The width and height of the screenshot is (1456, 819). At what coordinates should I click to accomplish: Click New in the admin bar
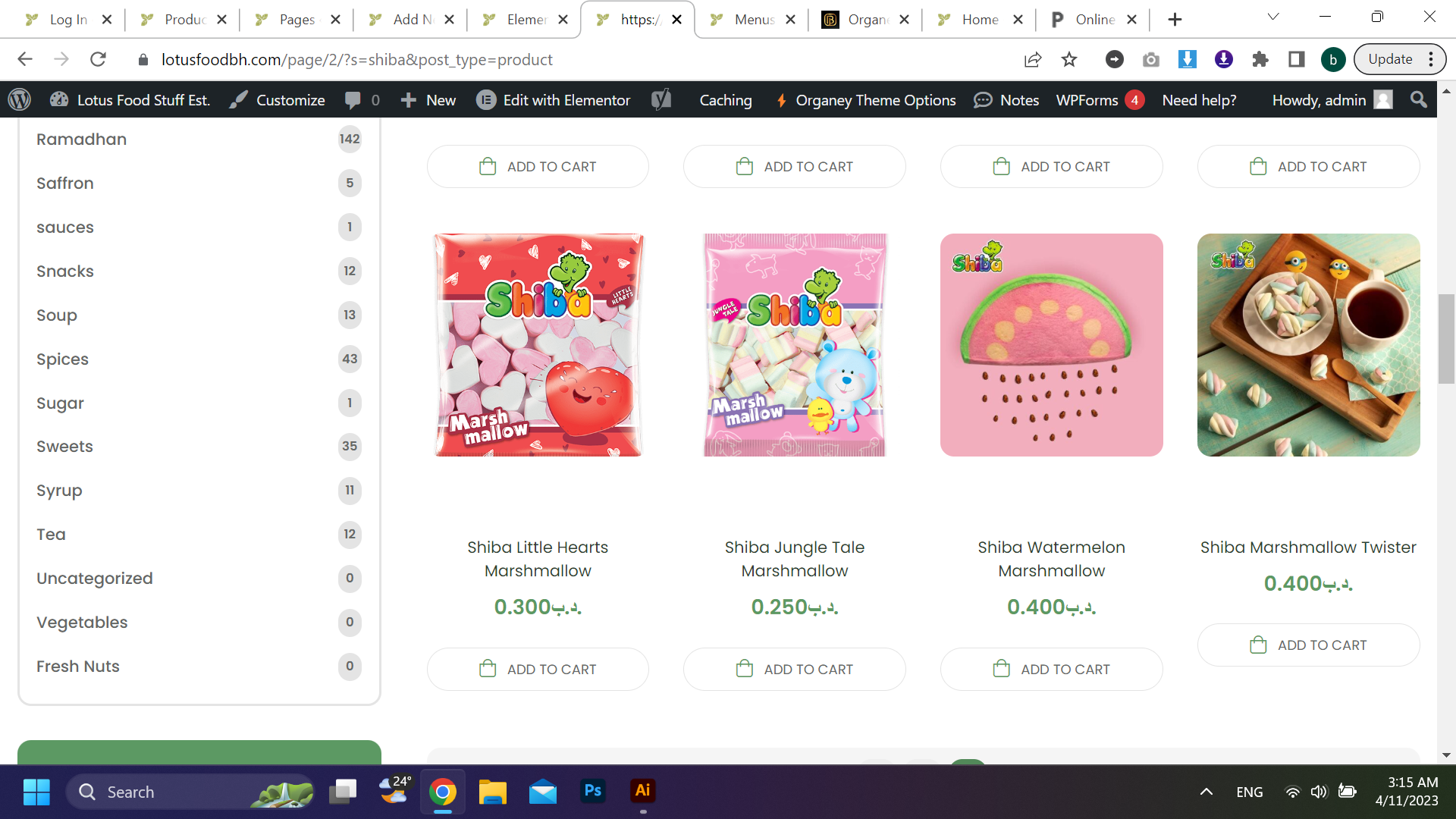coord(428,100)
